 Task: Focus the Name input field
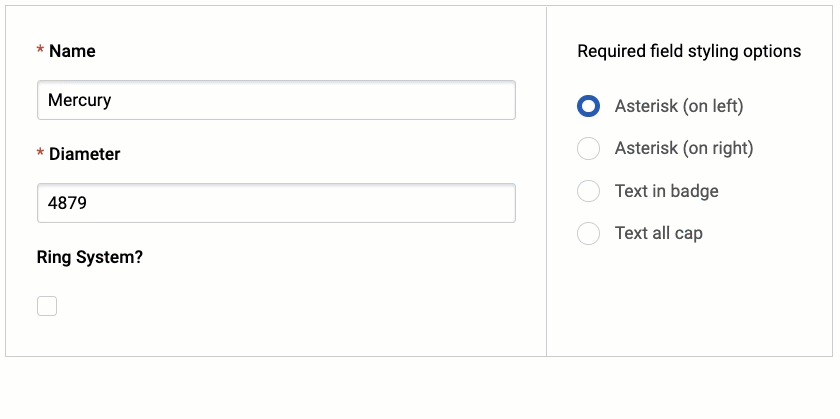(276, 100)
